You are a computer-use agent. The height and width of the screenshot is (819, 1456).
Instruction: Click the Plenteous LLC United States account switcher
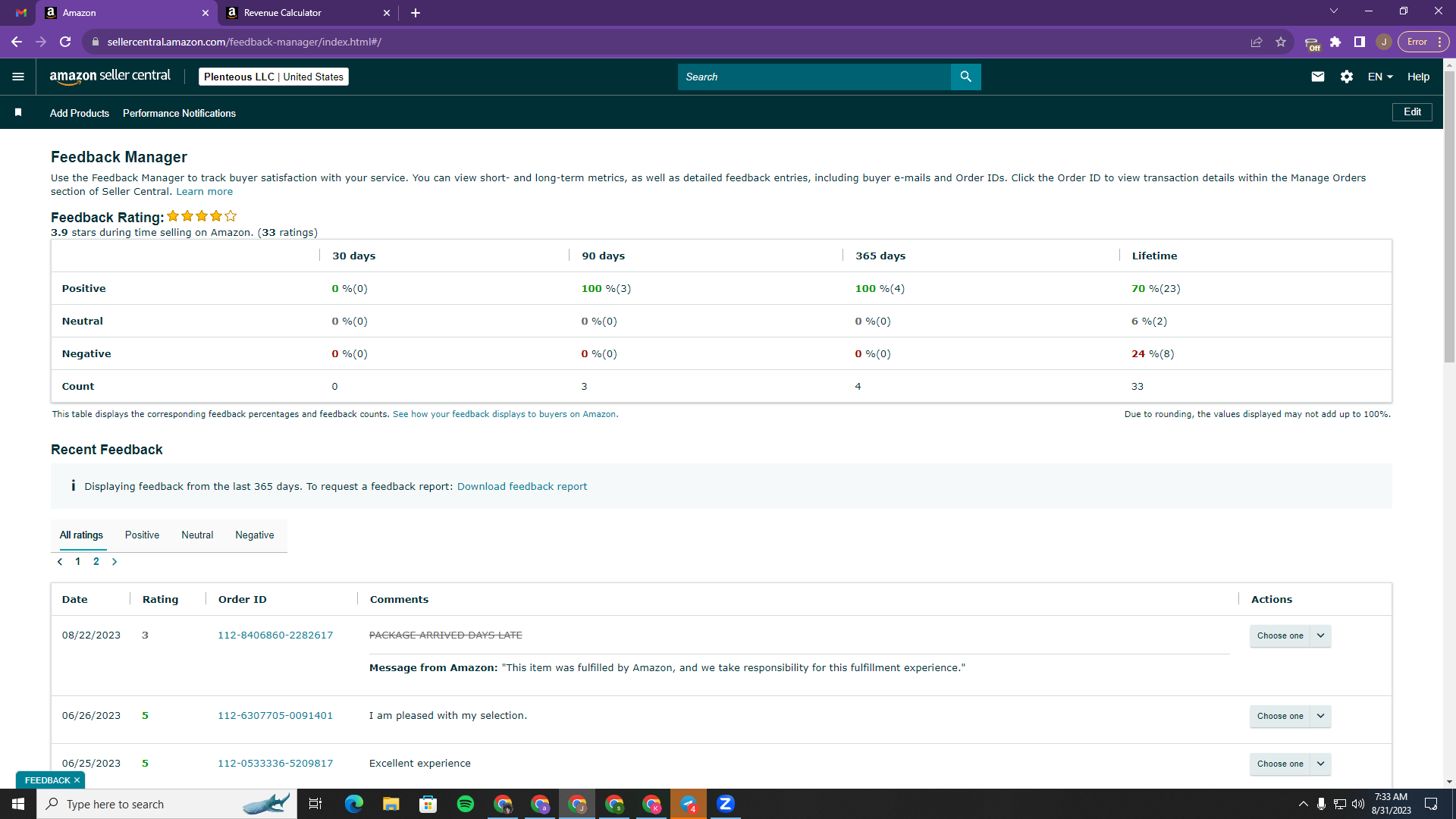coord(274,77)
